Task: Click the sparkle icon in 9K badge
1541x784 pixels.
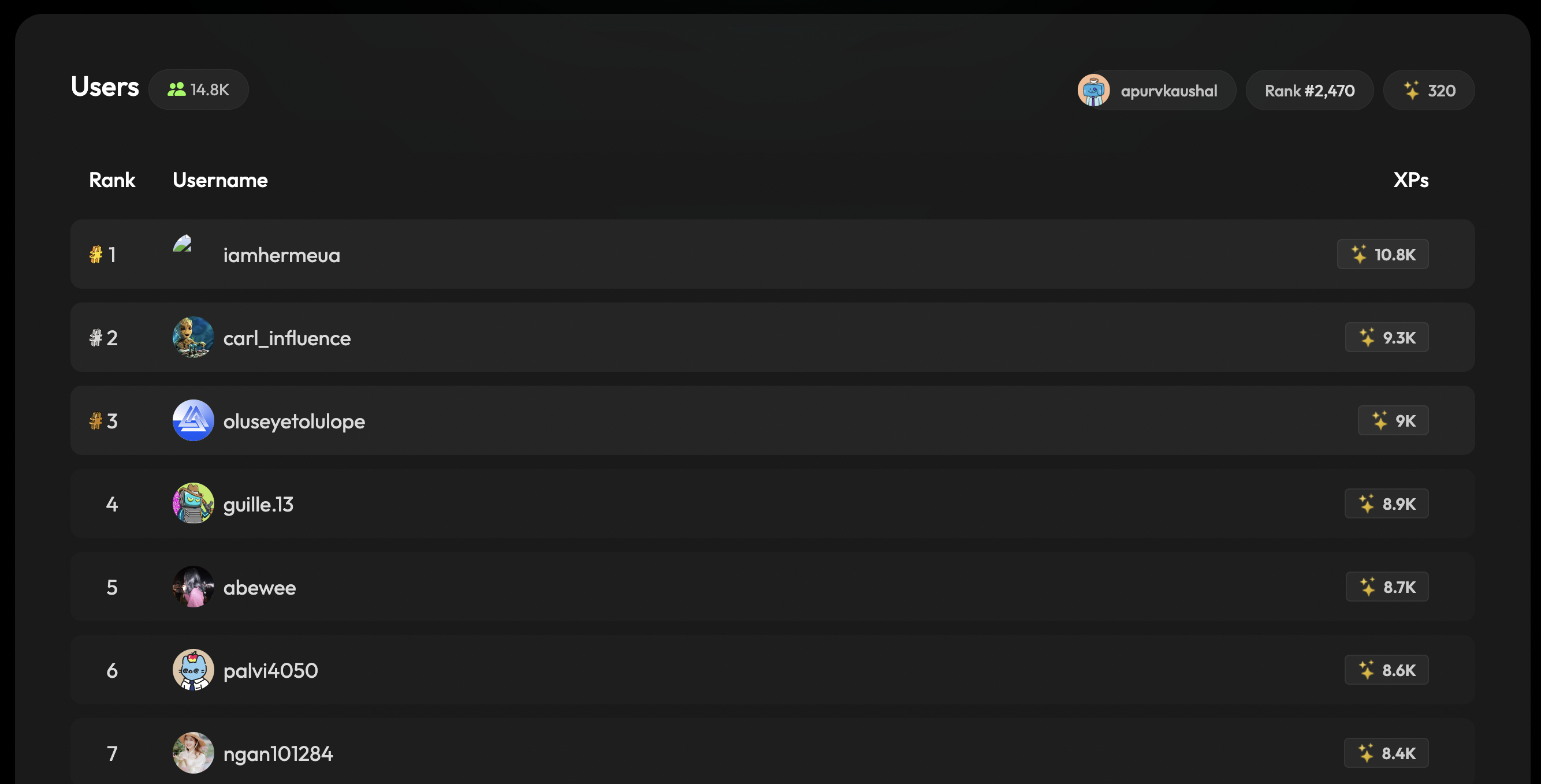Action: click(x=1379, y=420)
